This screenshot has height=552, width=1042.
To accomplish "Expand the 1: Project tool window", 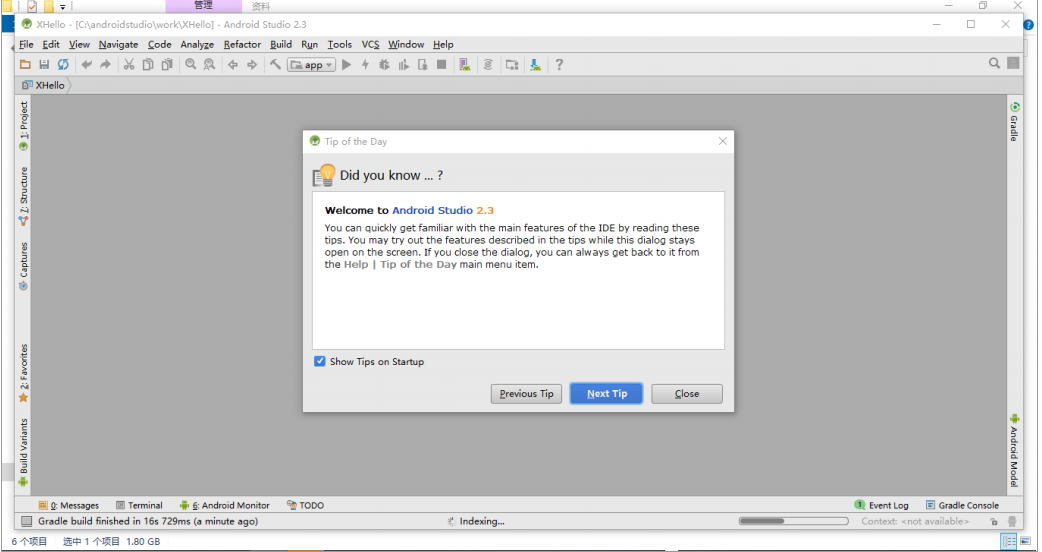I will pyautogui.click(x=24, y=125).
